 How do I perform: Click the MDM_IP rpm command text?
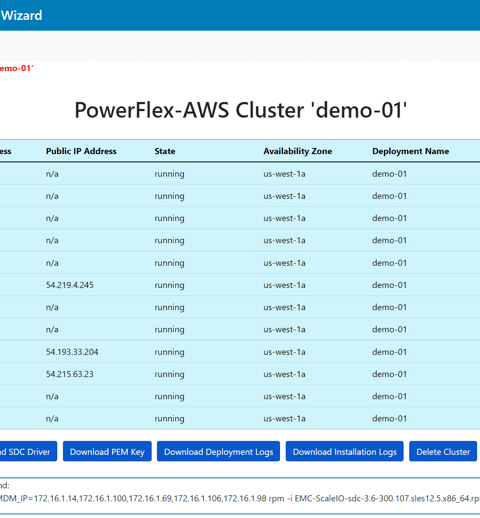coord(239,498)
